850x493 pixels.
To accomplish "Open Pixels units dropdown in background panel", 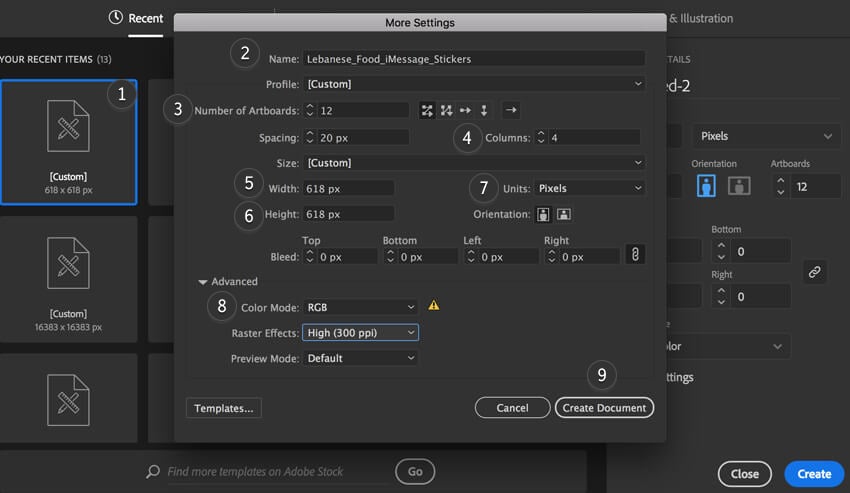I will (x=767, y=136).
